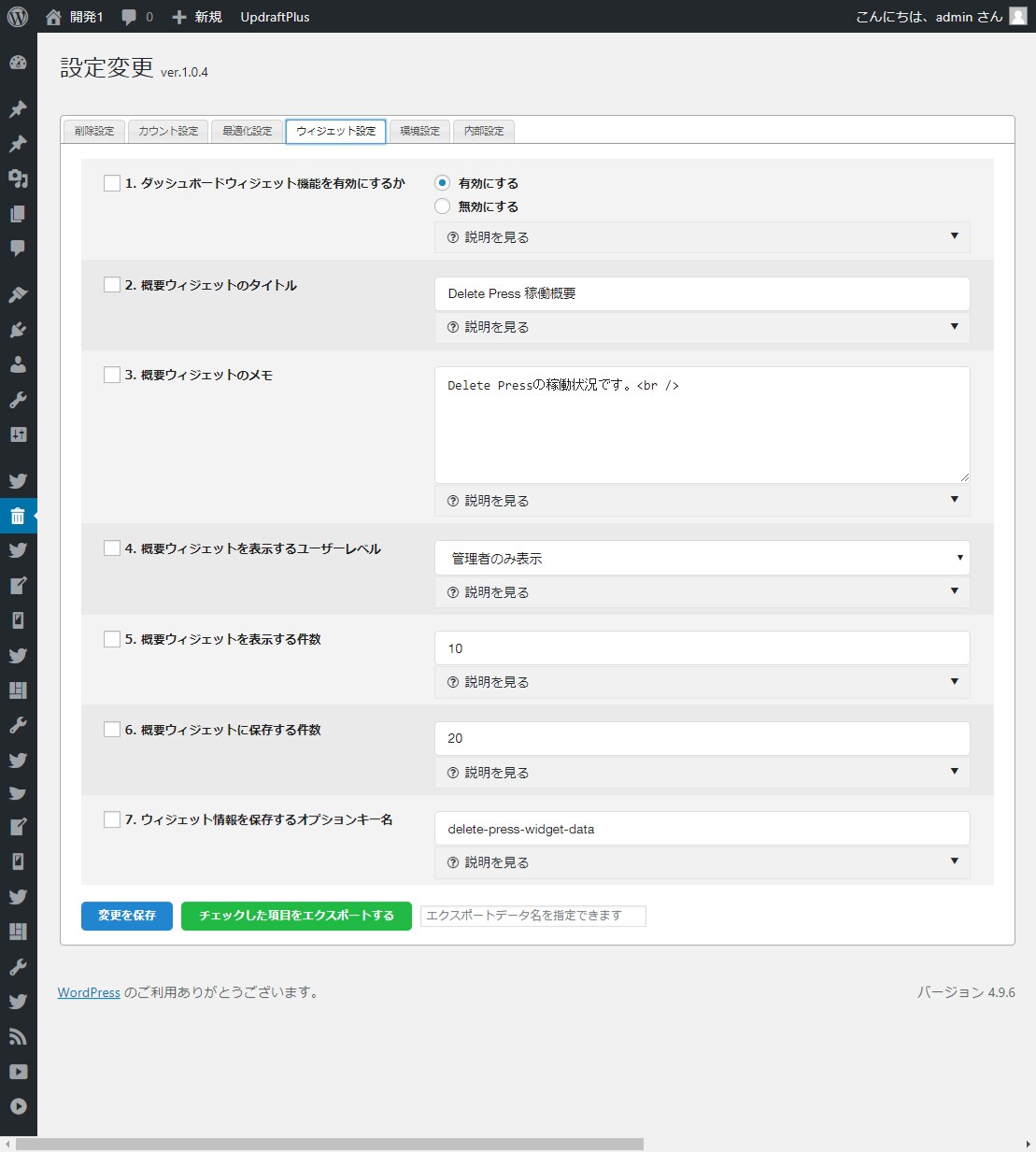Click チェックした項目をエクスポートする button
This screenshot has width=1036, height=1152.
pyautogui.click(x=296, y=916)
